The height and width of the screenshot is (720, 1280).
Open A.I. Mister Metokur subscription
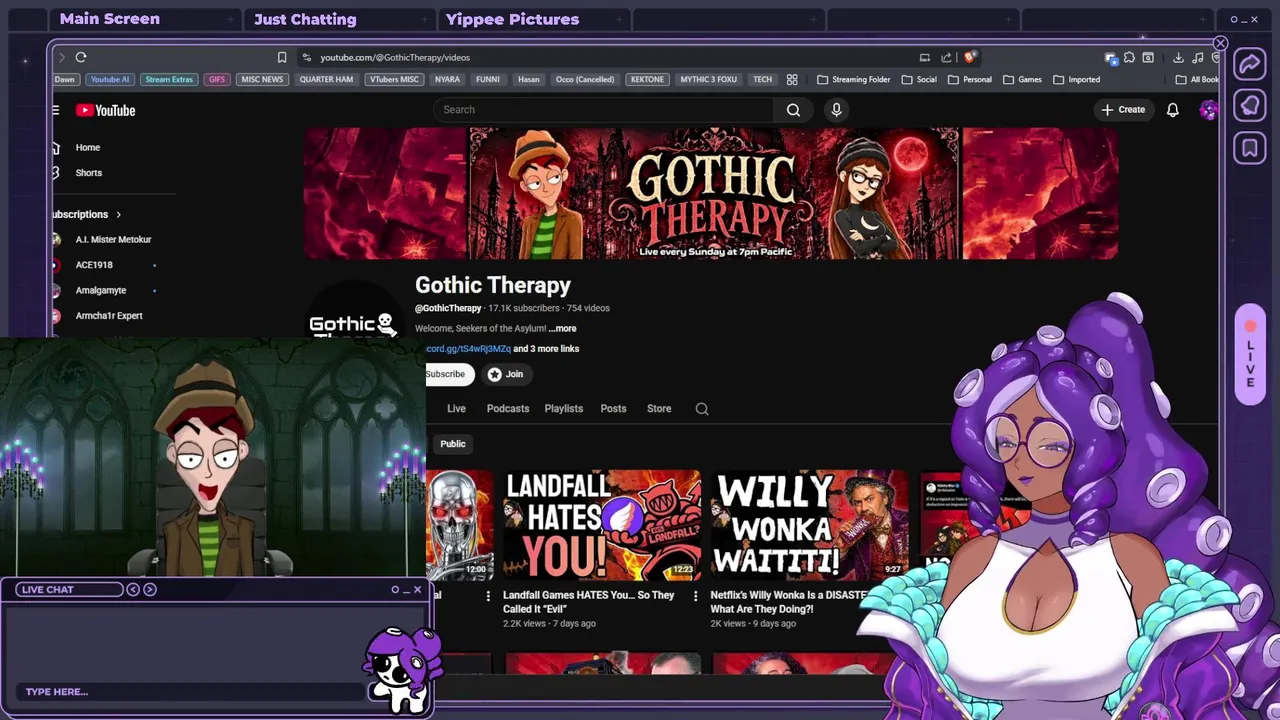pos(113,240)
